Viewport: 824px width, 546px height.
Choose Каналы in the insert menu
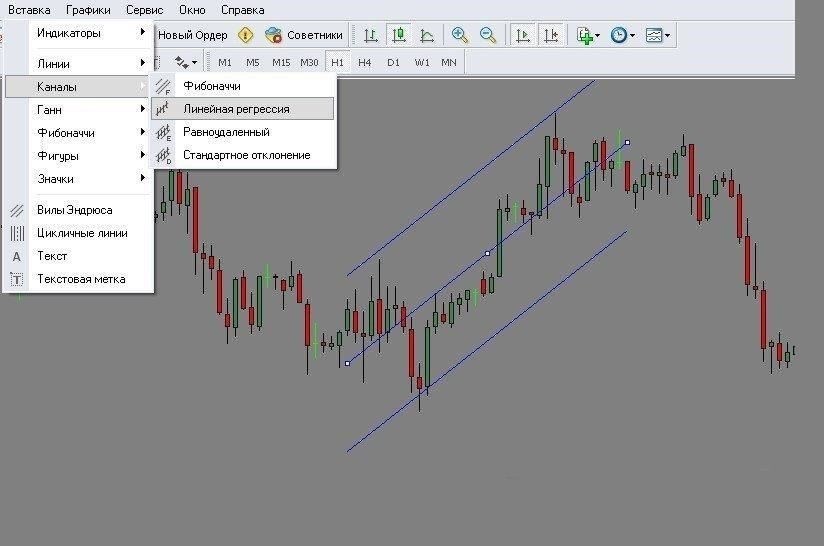[x=79, y=87]
